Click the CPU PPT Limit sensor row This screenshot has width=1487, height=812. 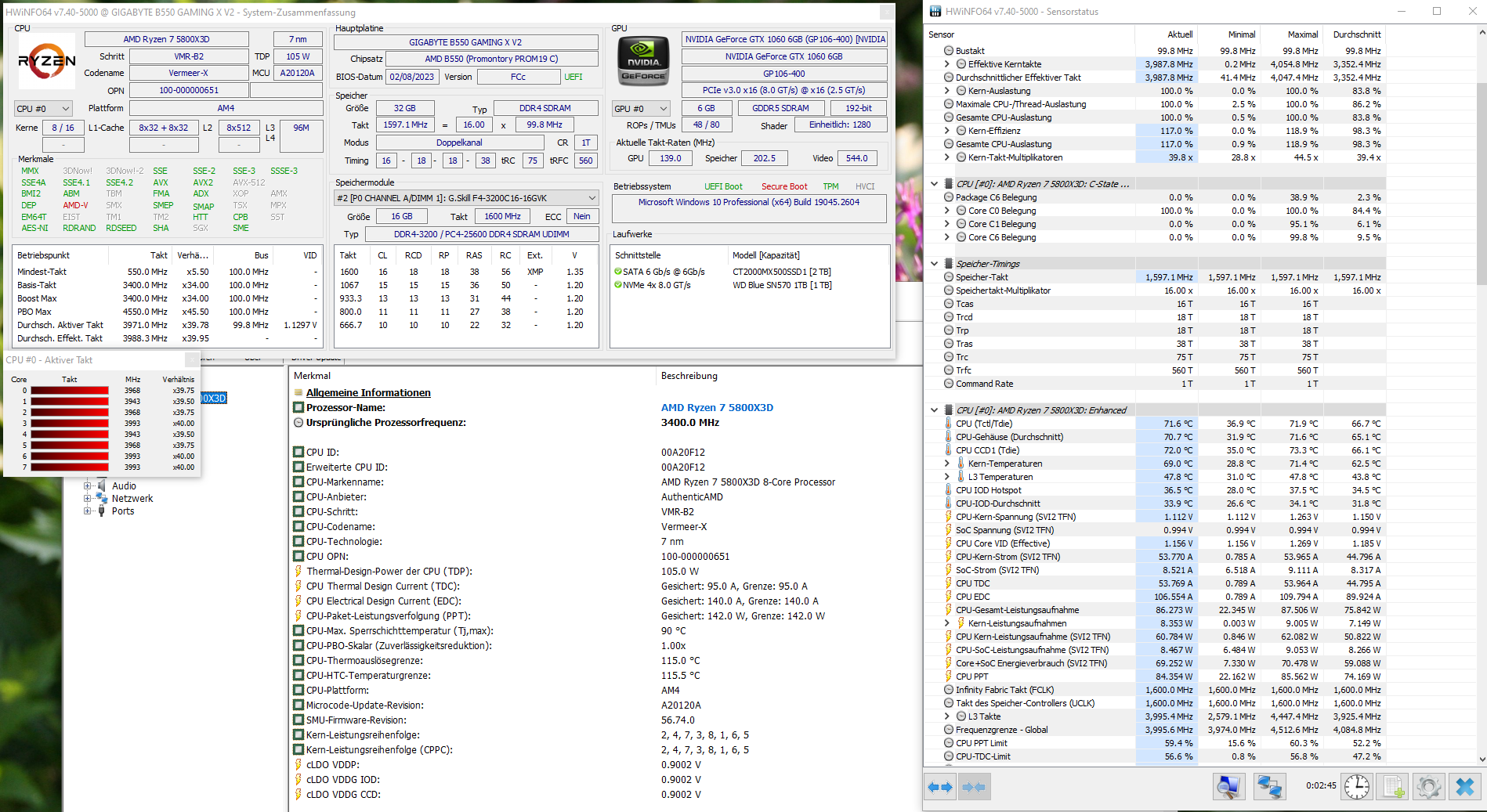(x=1155, y=743)
